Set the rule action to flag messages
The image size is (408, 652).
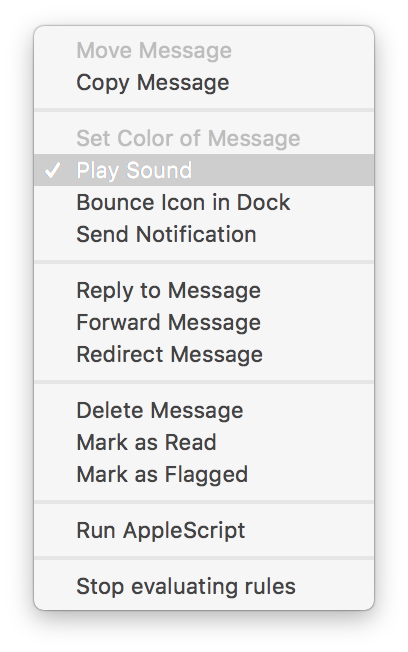204,474
